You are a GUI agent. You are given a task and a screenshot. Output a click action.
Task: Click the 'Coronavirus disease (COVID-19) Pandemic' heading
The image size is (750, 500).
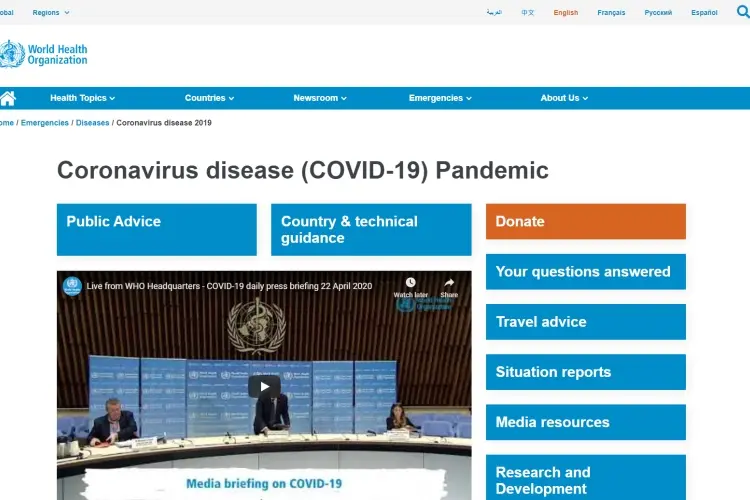303,170
